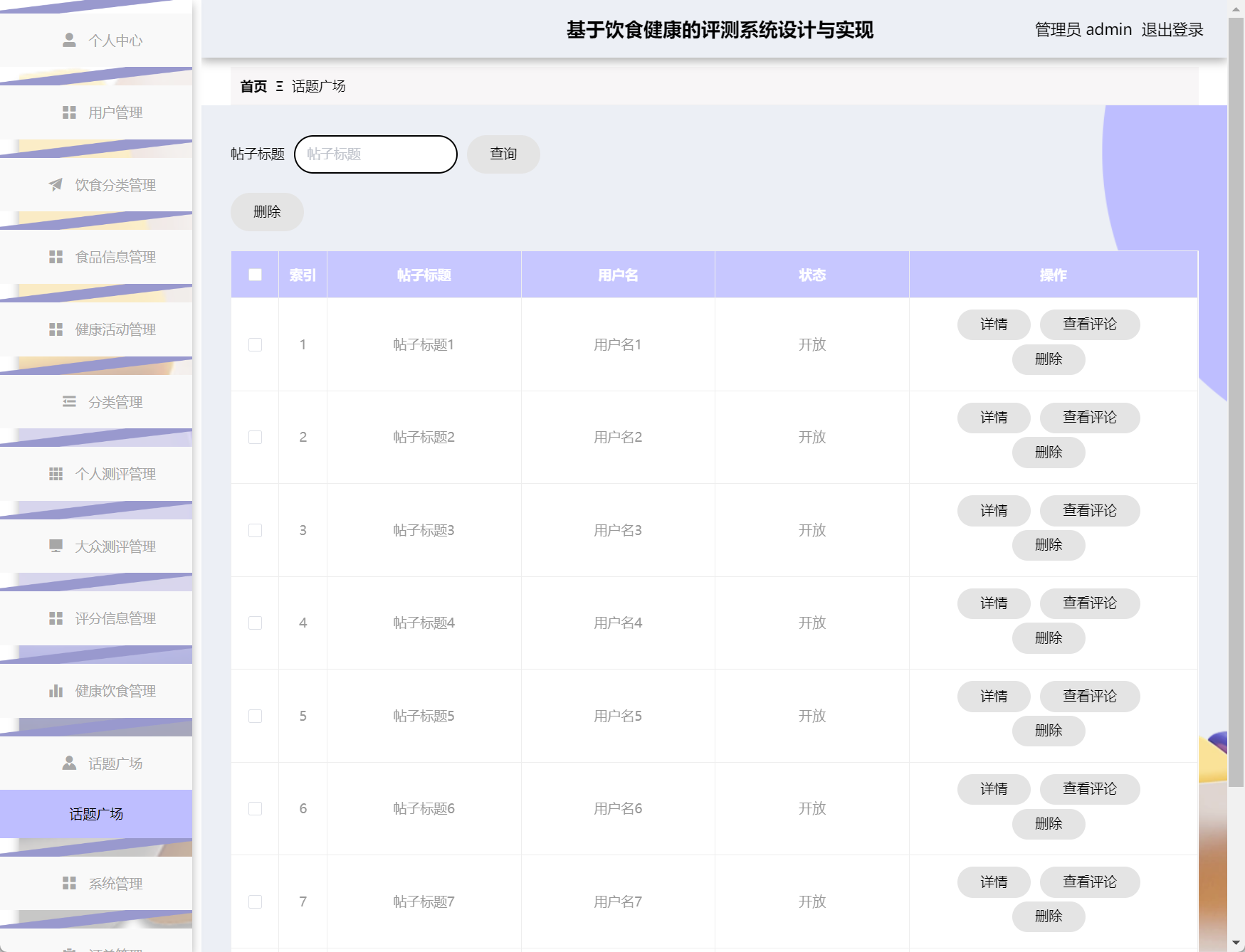This screenshot has height=952, width=1245.
Task: Open the 个人中心 sidebar menu
Action: 96,41
